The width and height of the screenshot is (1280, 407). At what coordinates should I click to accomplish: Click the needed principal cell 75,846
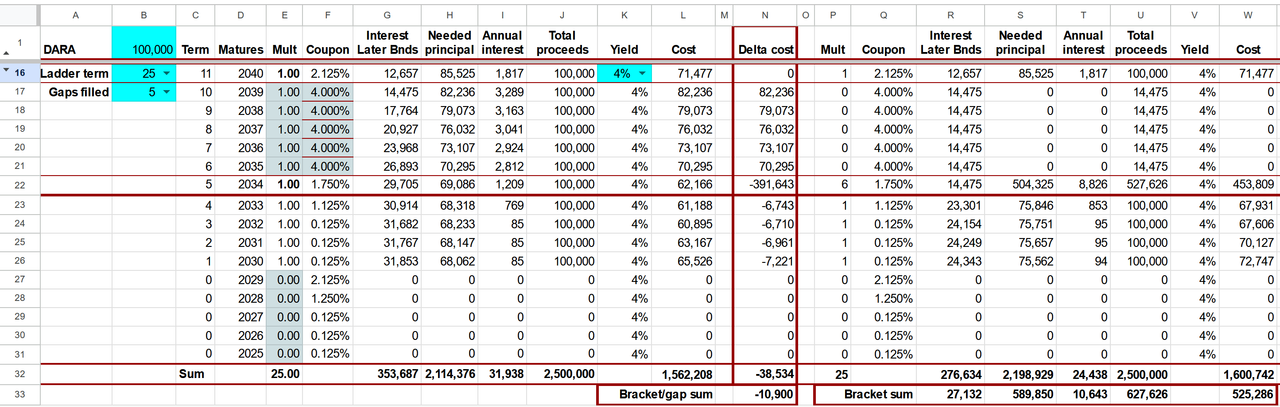pos(1018,204)
